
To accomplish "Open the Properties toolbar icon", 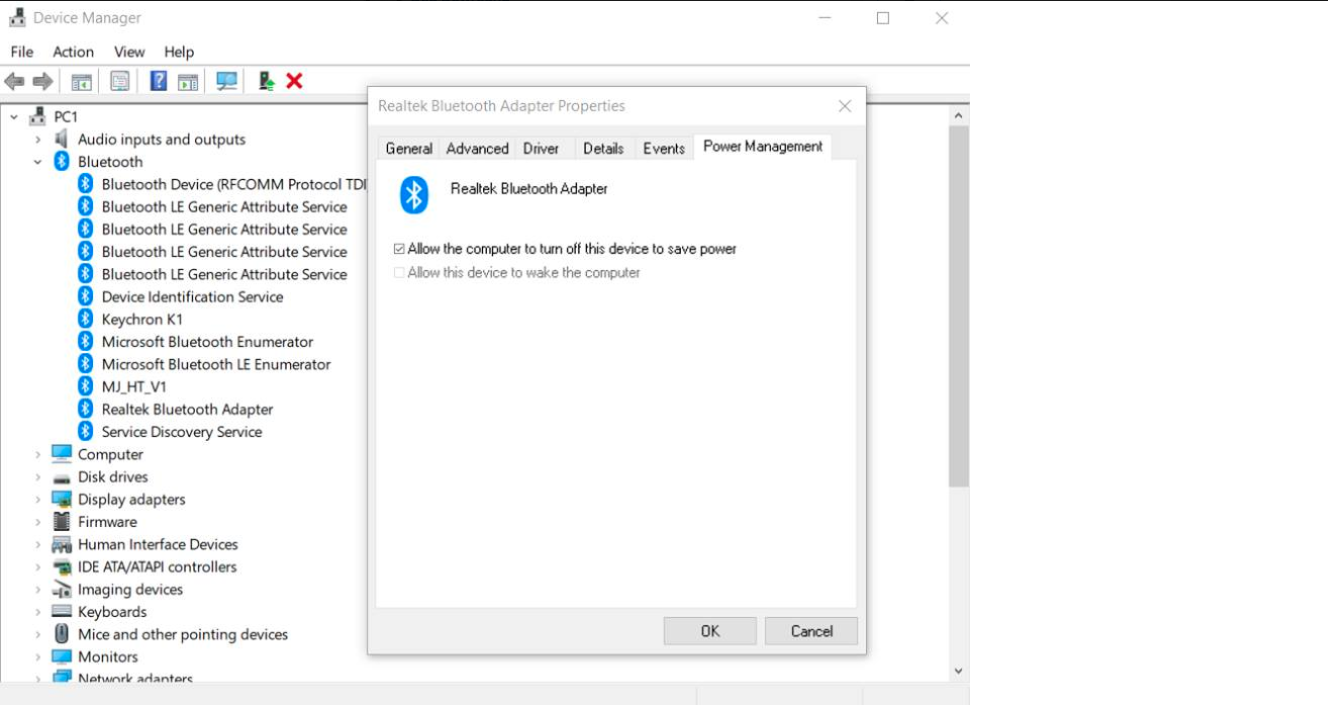I will coord(120,82).
